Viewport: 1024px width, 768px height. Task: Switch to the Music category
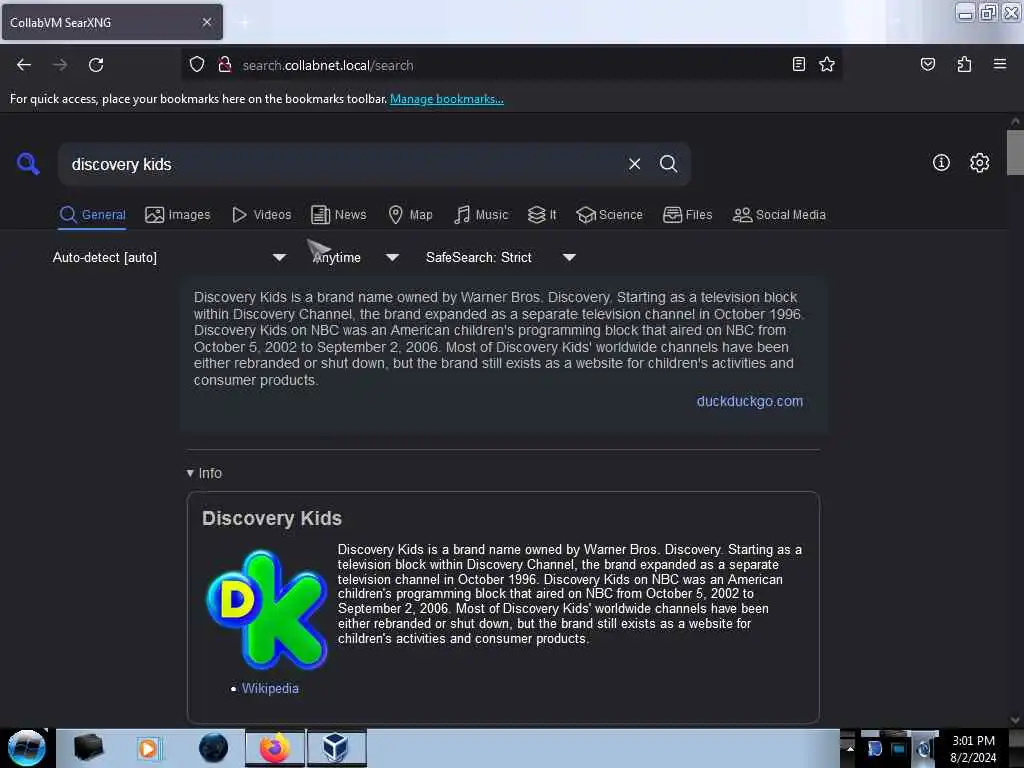tap(481, 215)
